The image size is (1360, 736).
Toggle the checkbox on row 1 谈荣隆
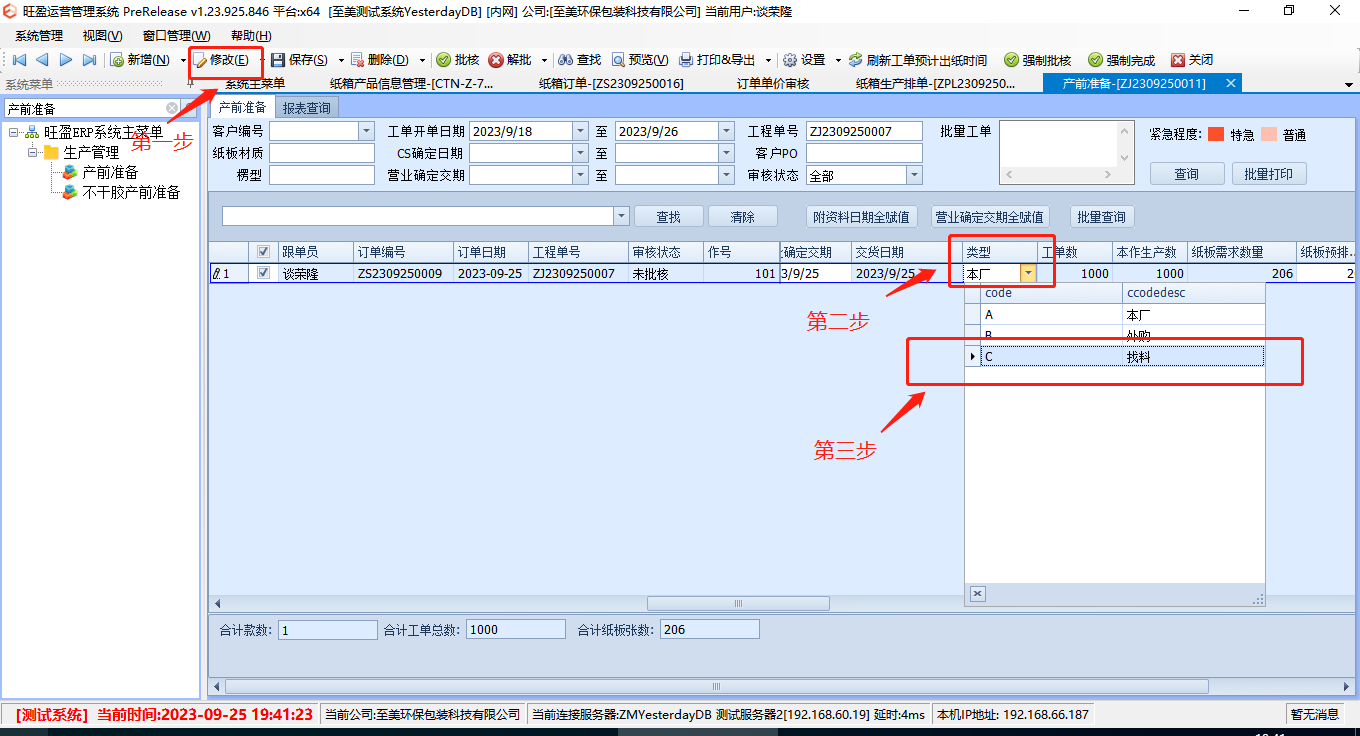pos(264,273)
